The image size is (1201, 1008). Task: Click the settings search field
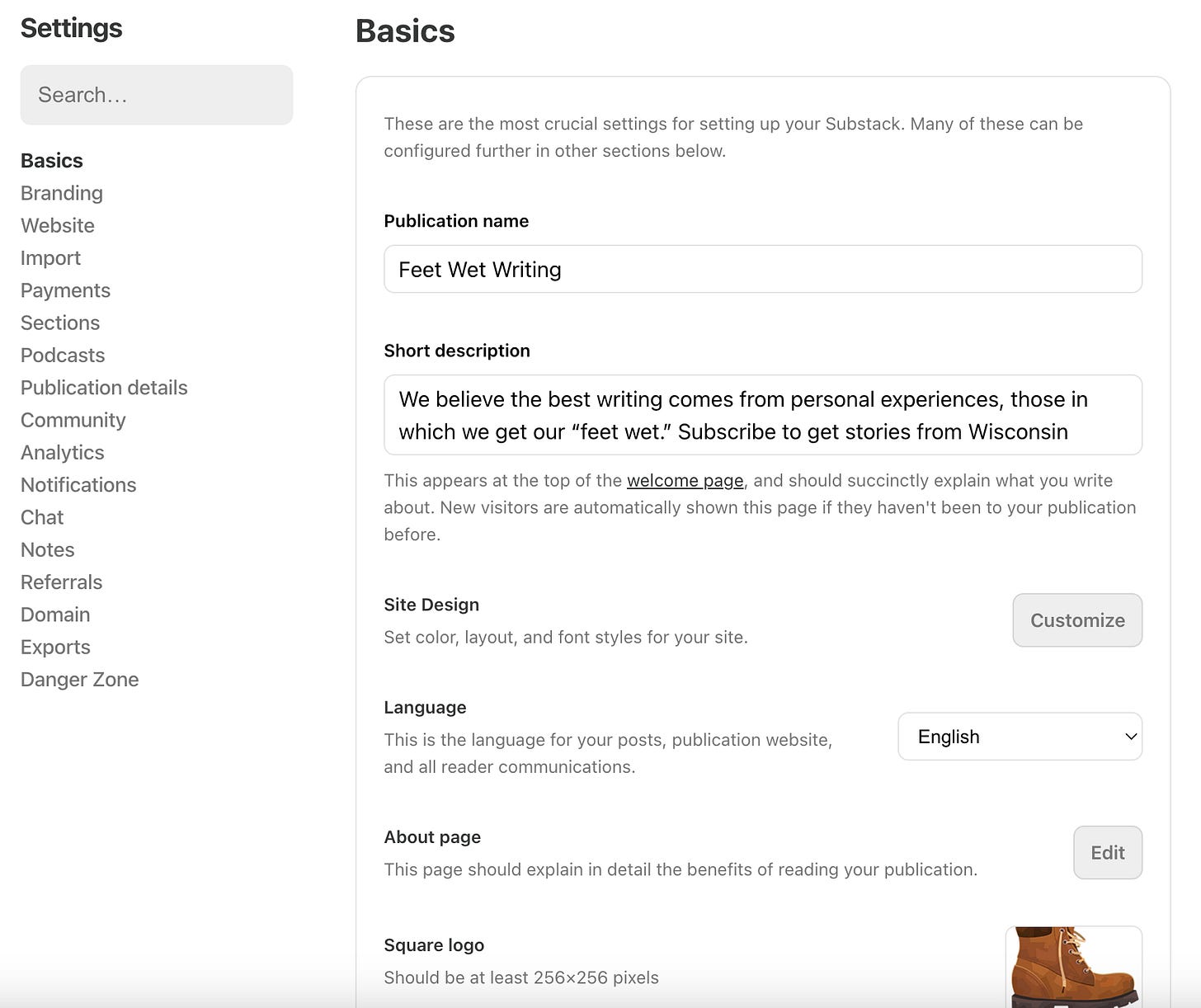pyautogui.click(x=156, y=94)
